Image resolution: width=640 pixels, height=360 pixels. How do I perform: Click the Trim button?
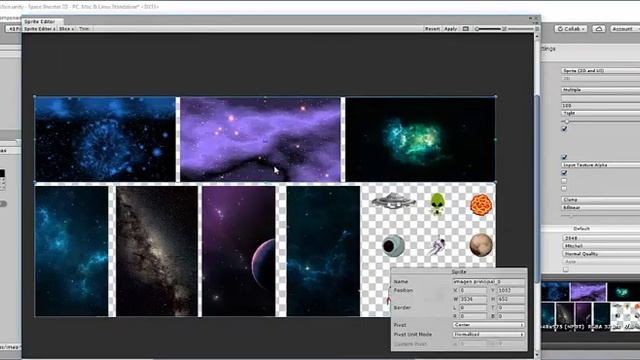click(84, 29)
